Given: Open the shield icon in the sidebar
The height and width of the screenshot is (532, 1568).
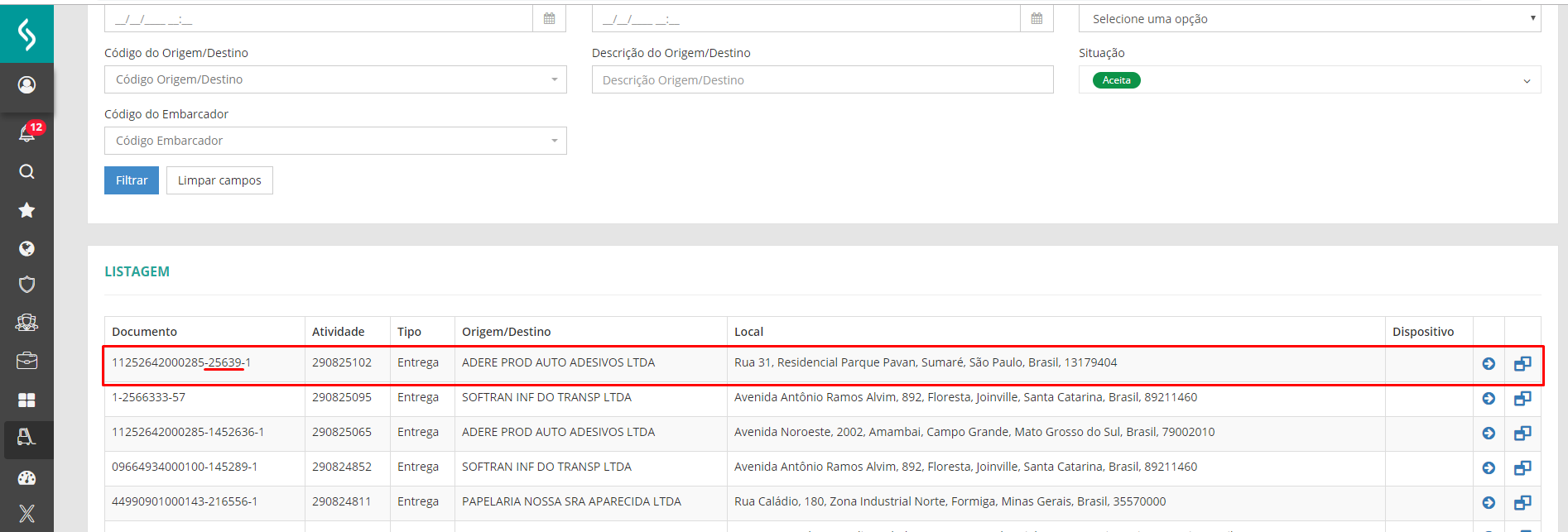Looking at the screenshot, I should [x=27, y=285].
